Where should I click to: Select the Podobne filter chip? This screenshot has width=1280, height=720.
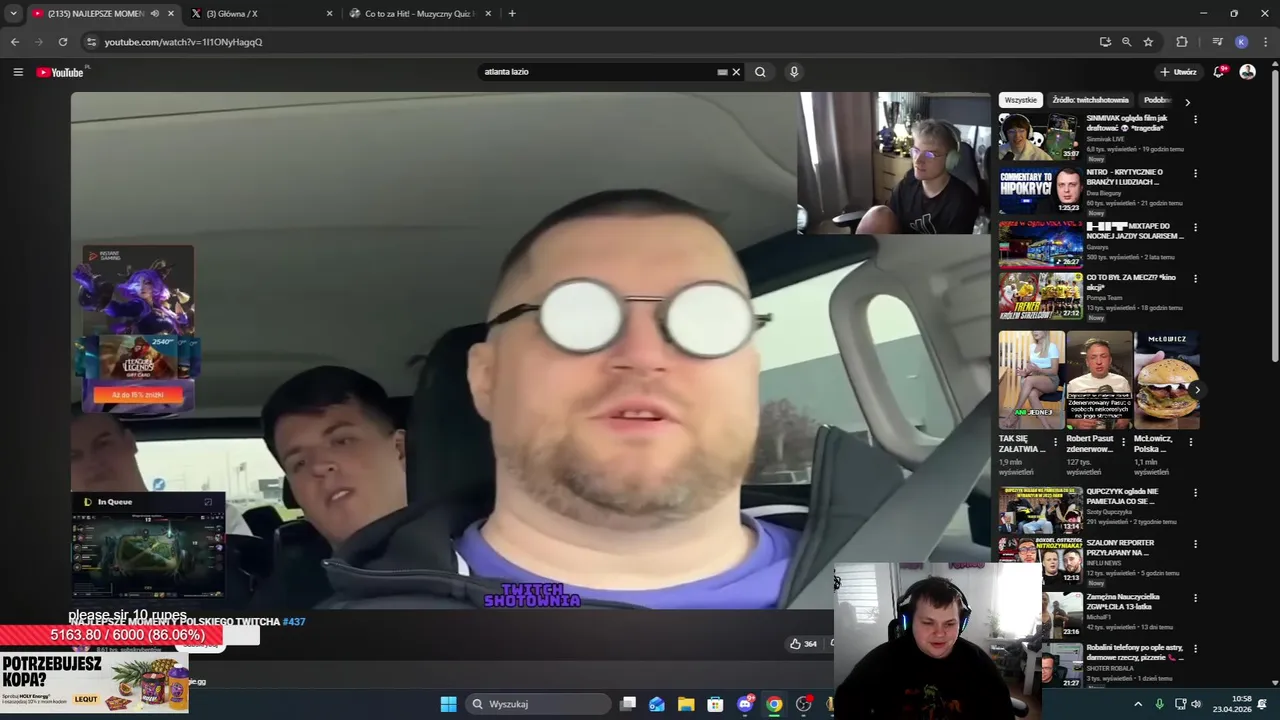(1157, 100)
